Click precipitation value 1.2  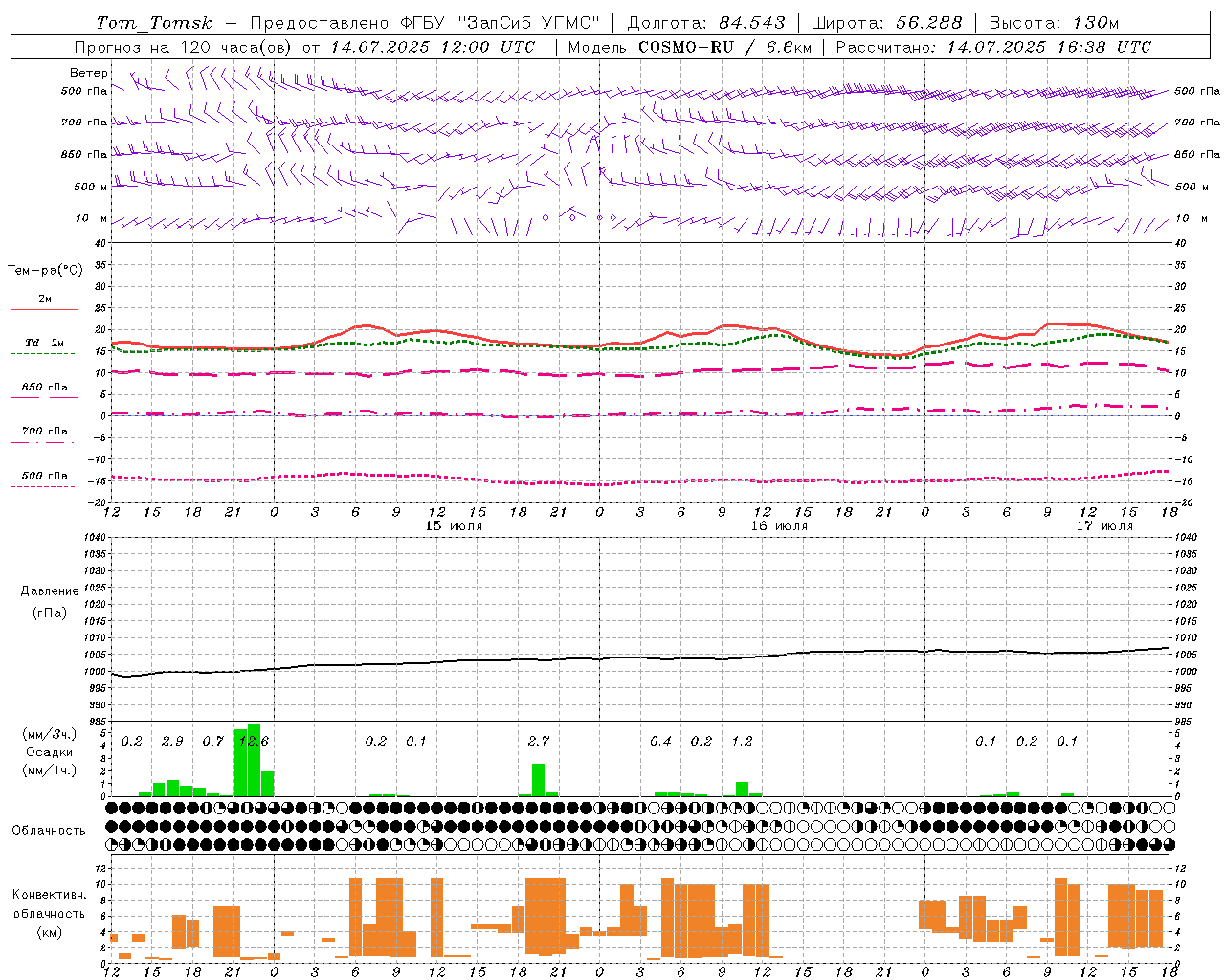pos(742,742)
